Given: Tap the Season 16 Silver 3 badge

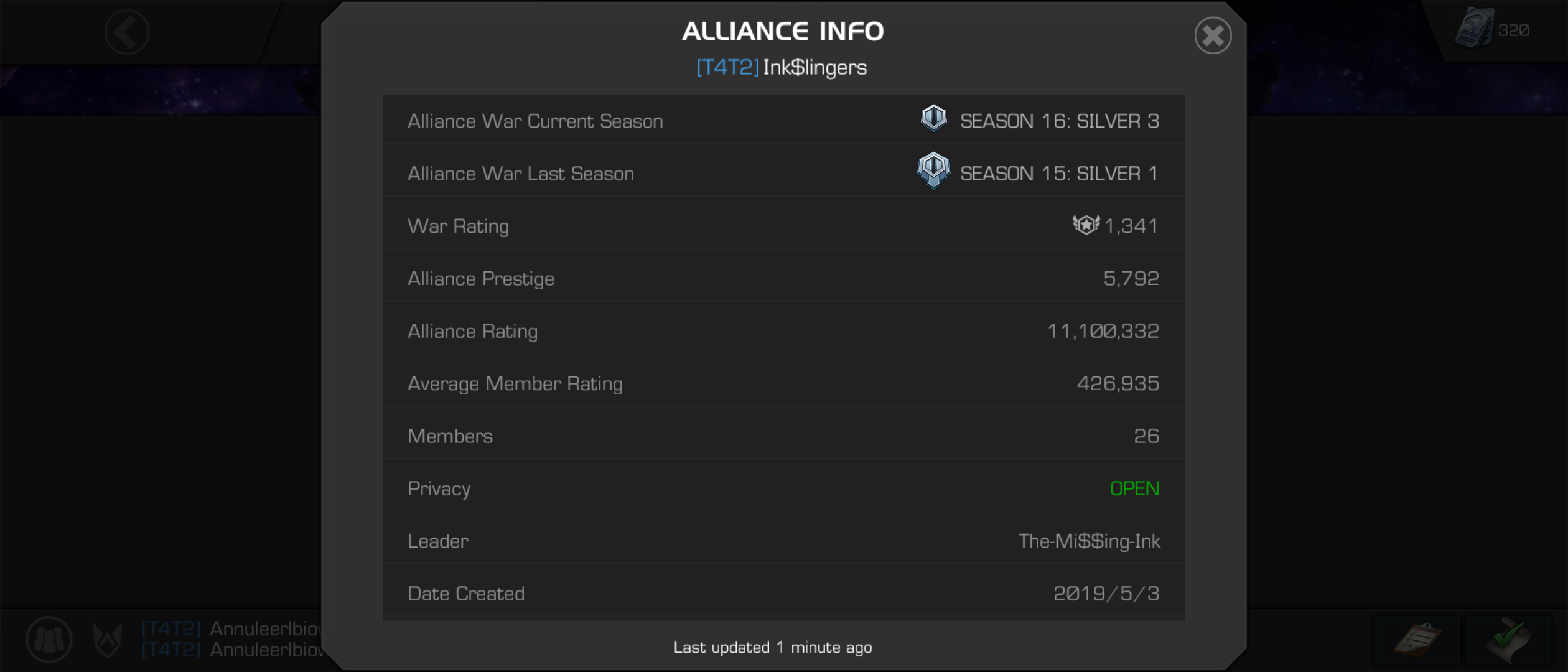Looking at the screenshot, I should 933,119.
